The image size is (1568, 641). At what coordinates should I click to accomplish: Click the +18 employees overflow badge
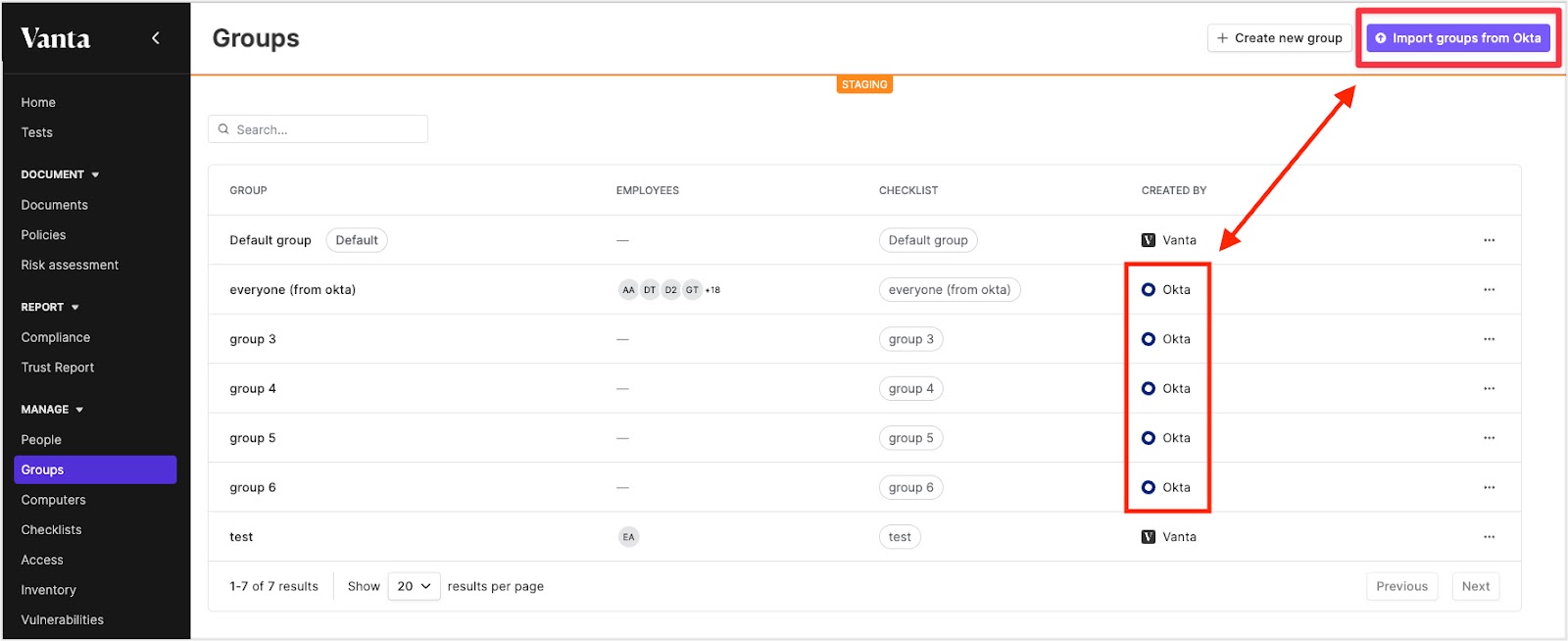(x=712, y=290)
